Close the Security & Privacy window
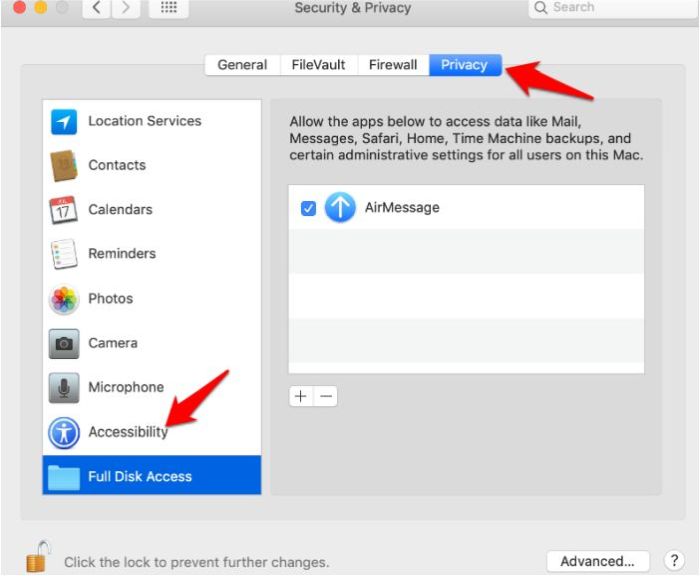700x576 pixels. [x=19, y=8]
